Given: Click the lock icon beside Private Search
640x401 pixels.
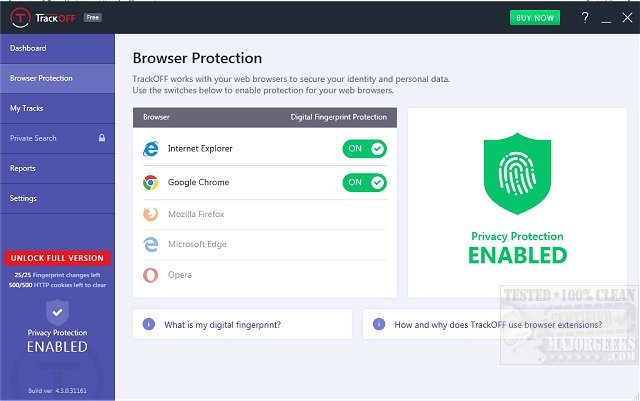Looking at the screenshot, I should (x=102, y=138).
